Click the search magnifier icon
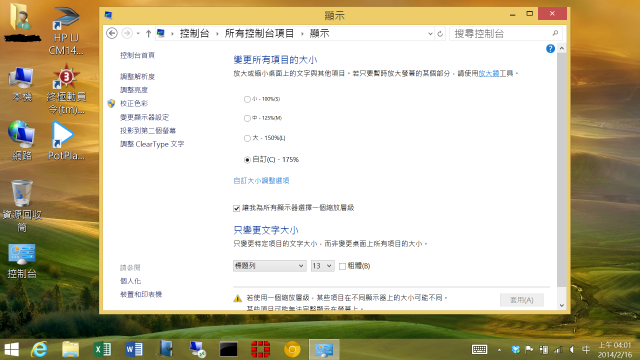 555,33
